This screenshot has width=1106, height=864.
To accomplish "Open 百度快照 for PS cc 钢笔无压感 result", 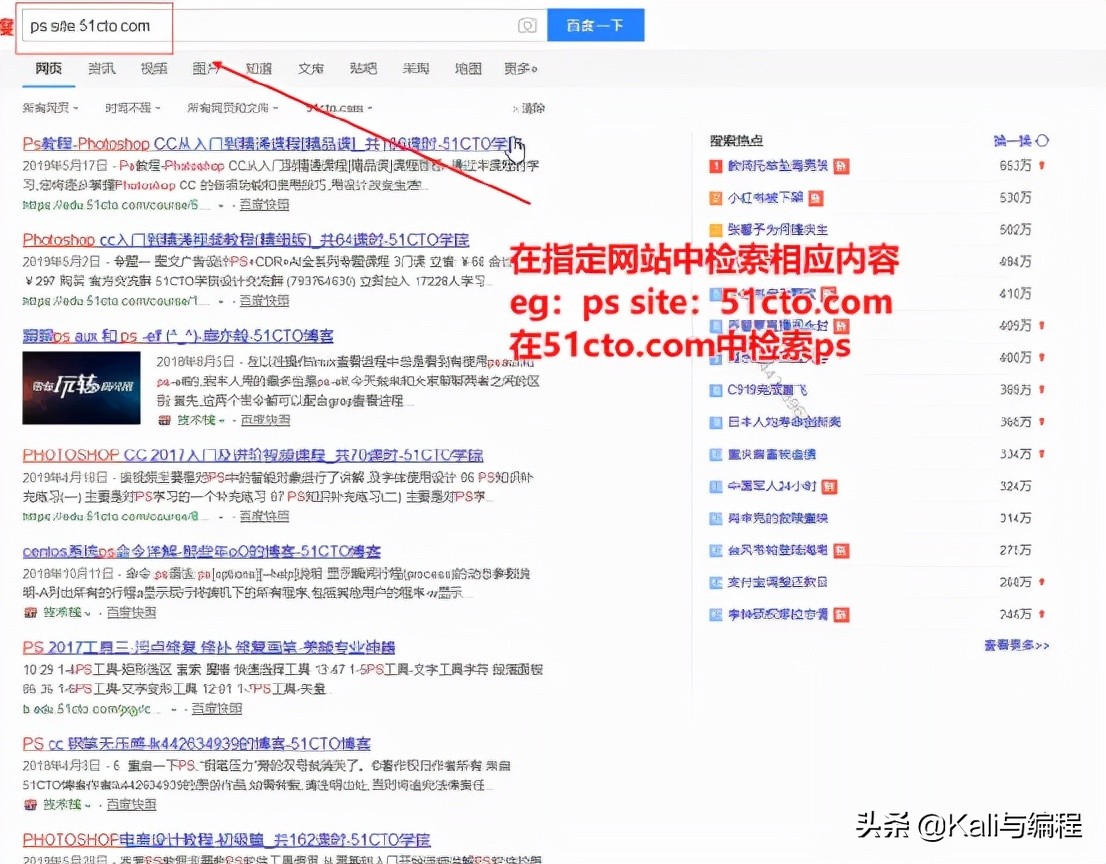I will [131, 804].
